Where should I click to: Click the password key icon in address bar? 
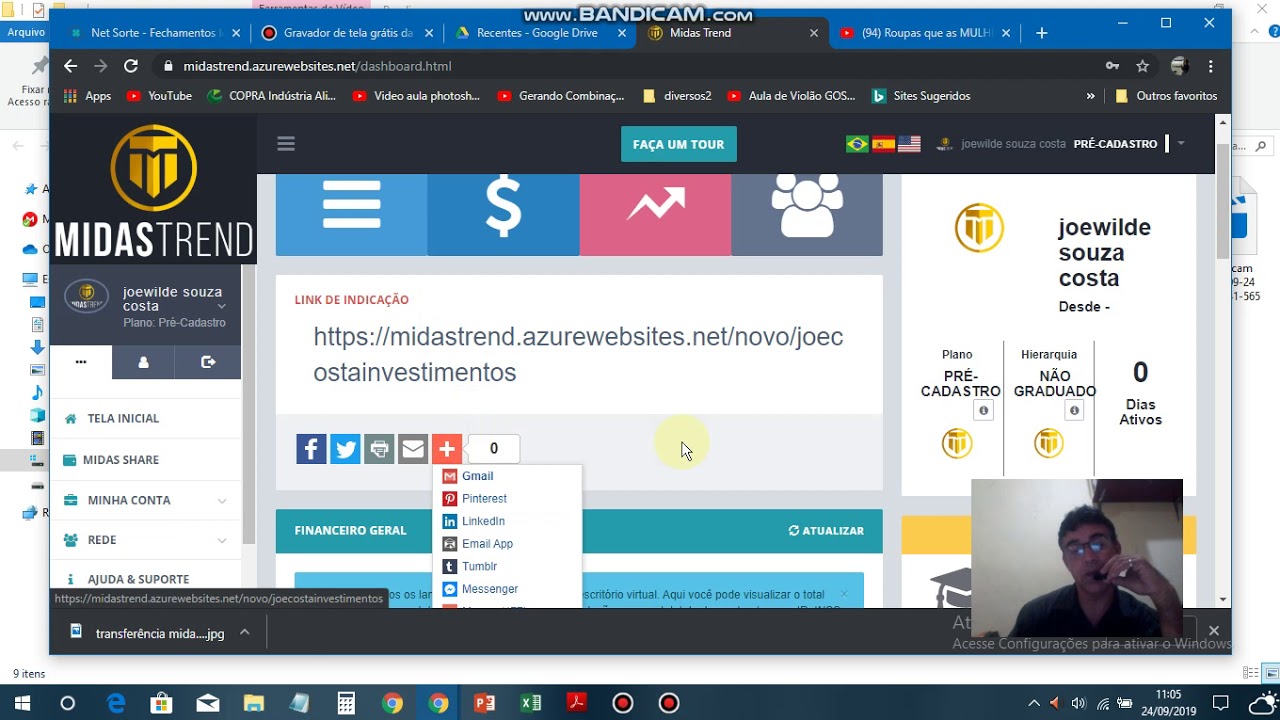click(1112, 66)
